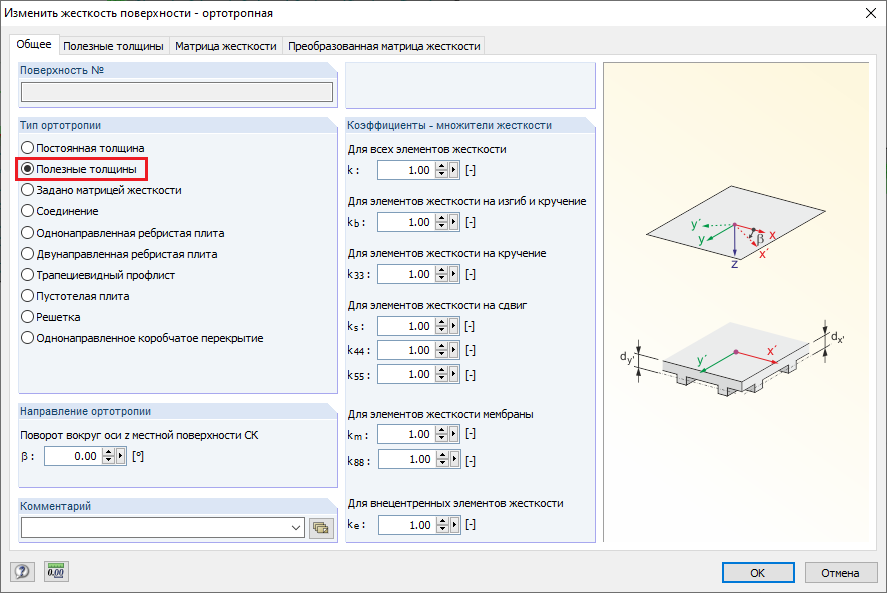Image resolution: width=887 pixels, height=593 pixels.
Task: Click the k44 value field
Action: click(406, 350)
